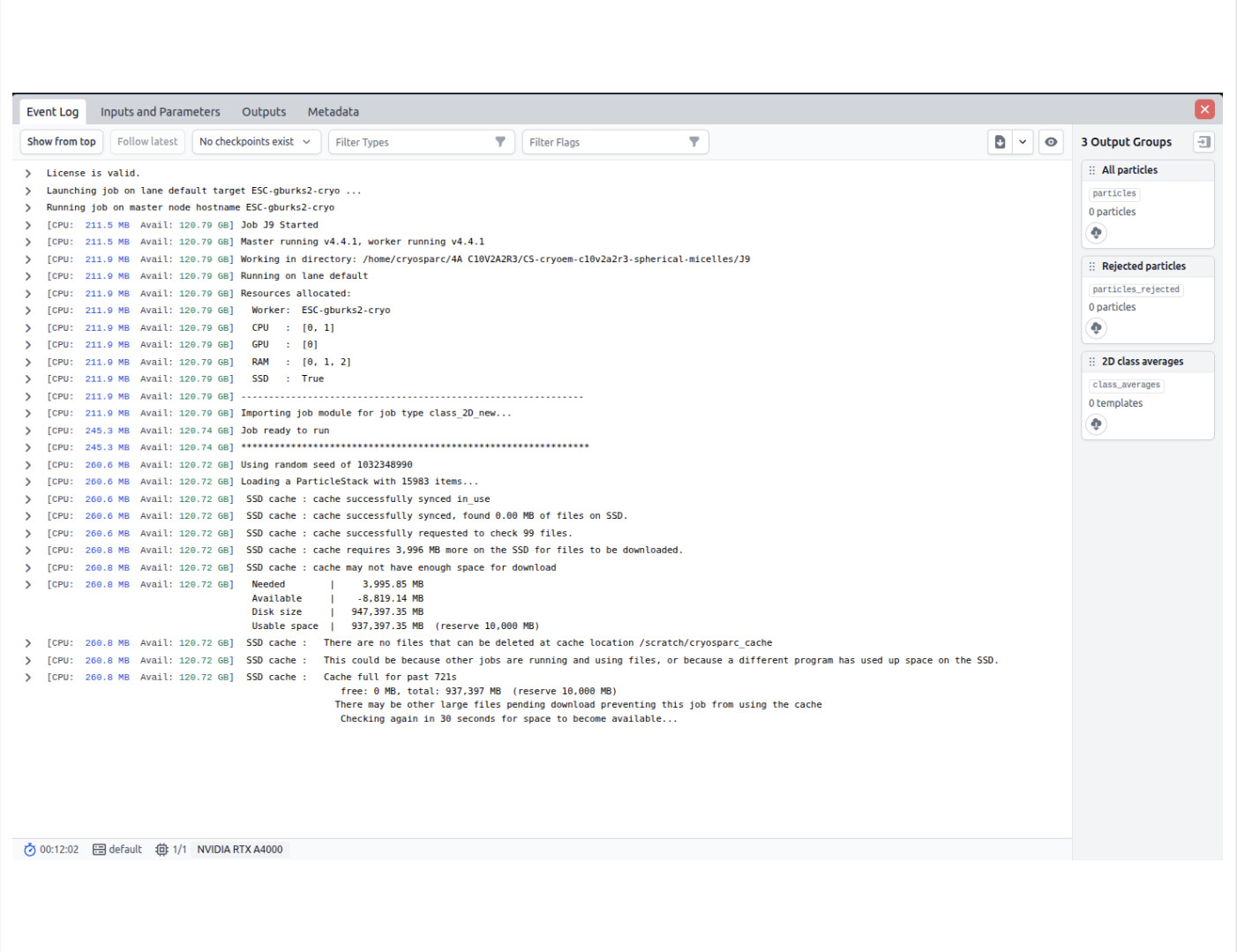
Task: Grab the Rejected particles drag handle
Action: tap(1092, 266)
